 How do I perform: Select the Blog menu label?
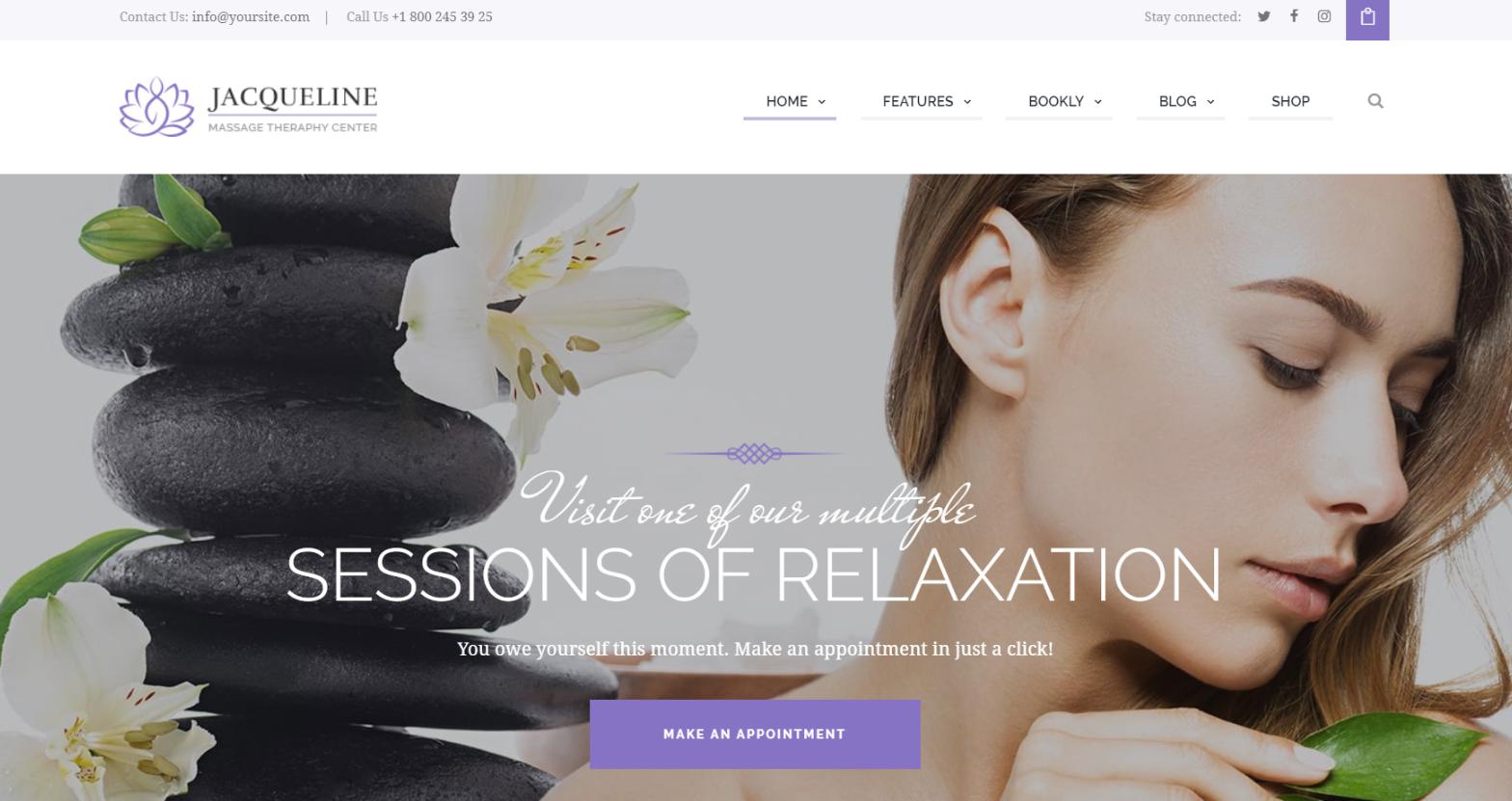point(1177,101)
